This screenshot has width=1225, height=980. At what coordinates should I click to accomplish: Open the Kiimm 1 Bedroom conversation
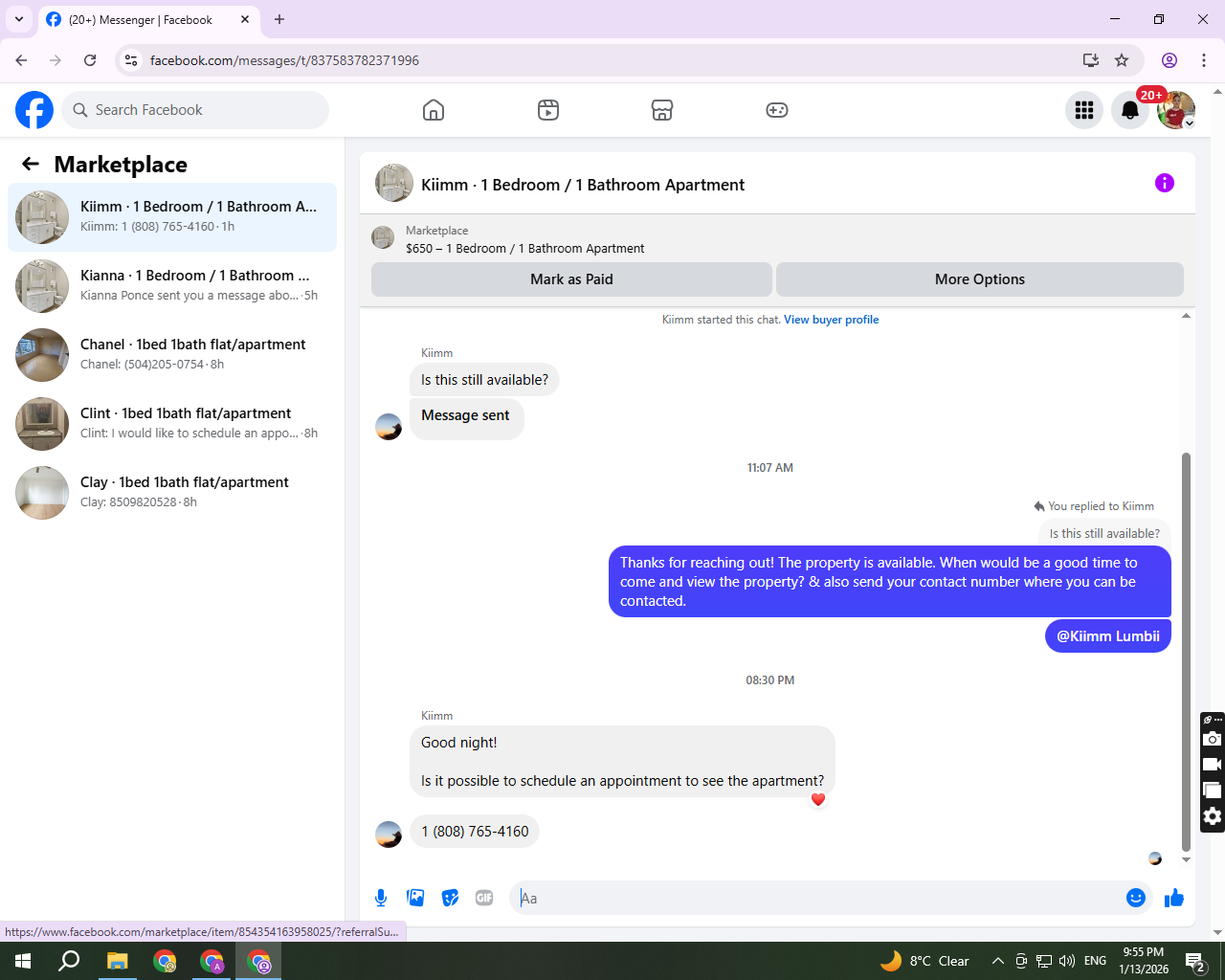click(172, 217)
